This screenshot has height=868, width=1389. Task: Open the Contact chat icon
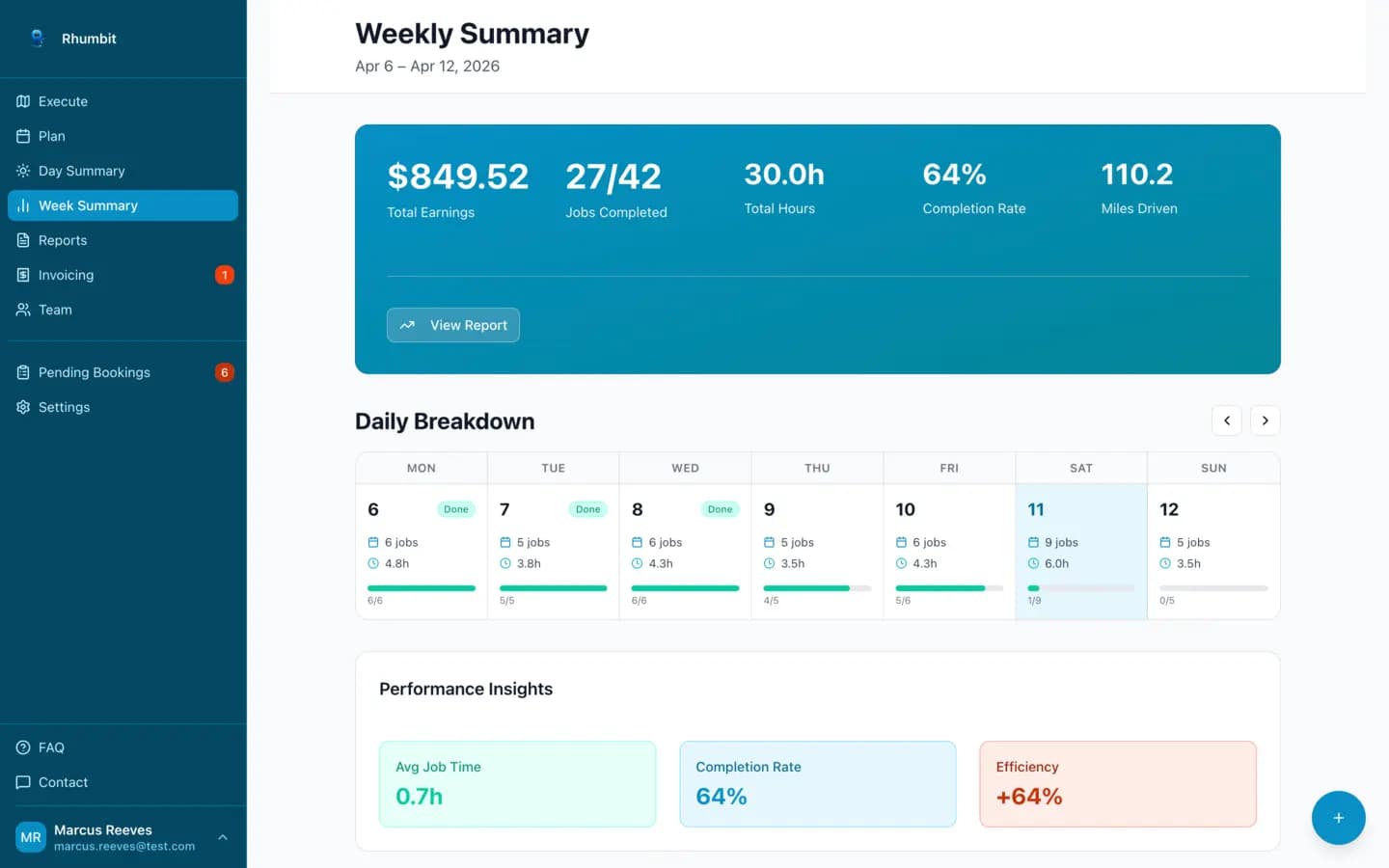click(x=23, y=782)
